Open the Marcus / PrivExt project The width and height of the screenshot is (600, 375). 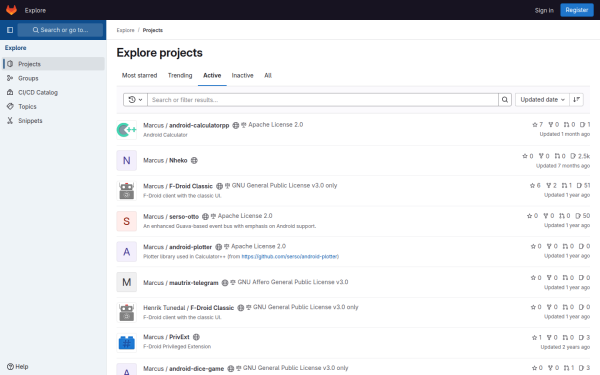coord(166,337)
